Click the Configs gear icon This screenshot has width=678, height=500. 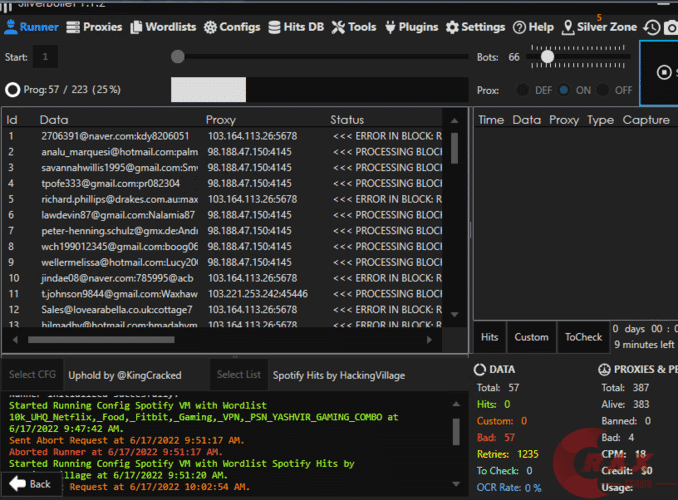[x=211, y=27]
